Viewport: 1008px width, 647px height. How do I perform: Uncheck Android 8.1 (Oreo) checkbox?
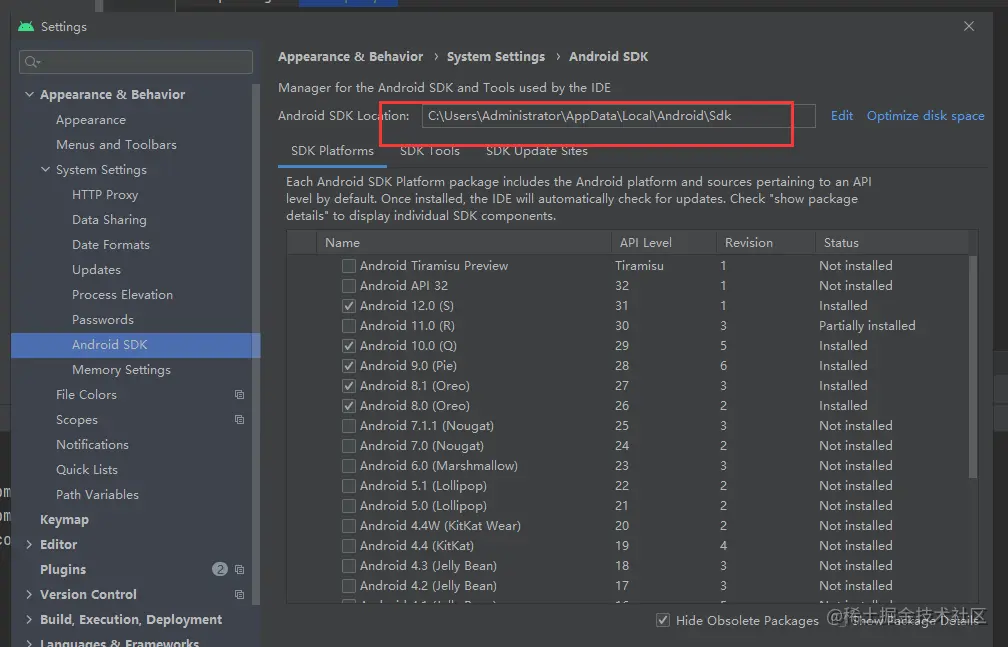click(x=348, y=386)
